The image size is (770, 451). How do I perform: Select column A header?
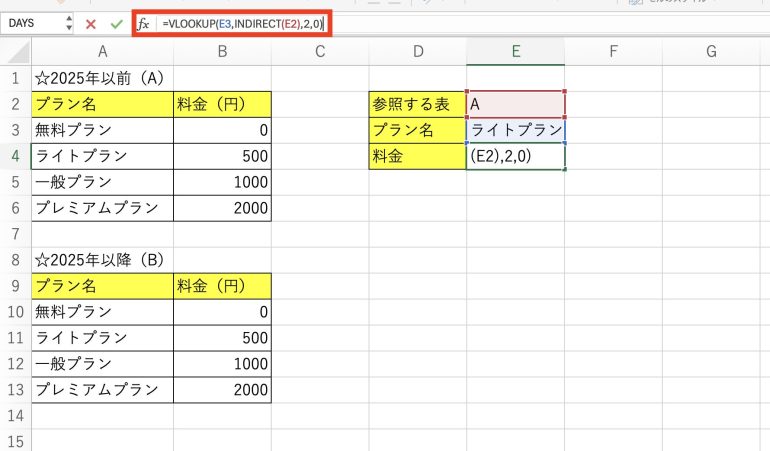(102, 52)
